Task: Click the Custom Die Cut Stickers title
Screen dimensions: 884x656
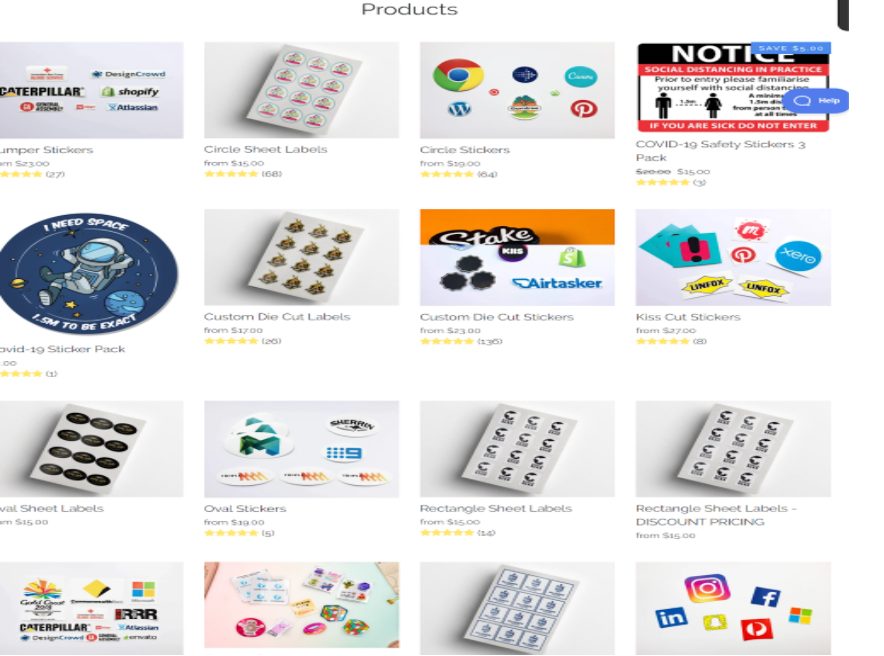Action: (496, 317)
